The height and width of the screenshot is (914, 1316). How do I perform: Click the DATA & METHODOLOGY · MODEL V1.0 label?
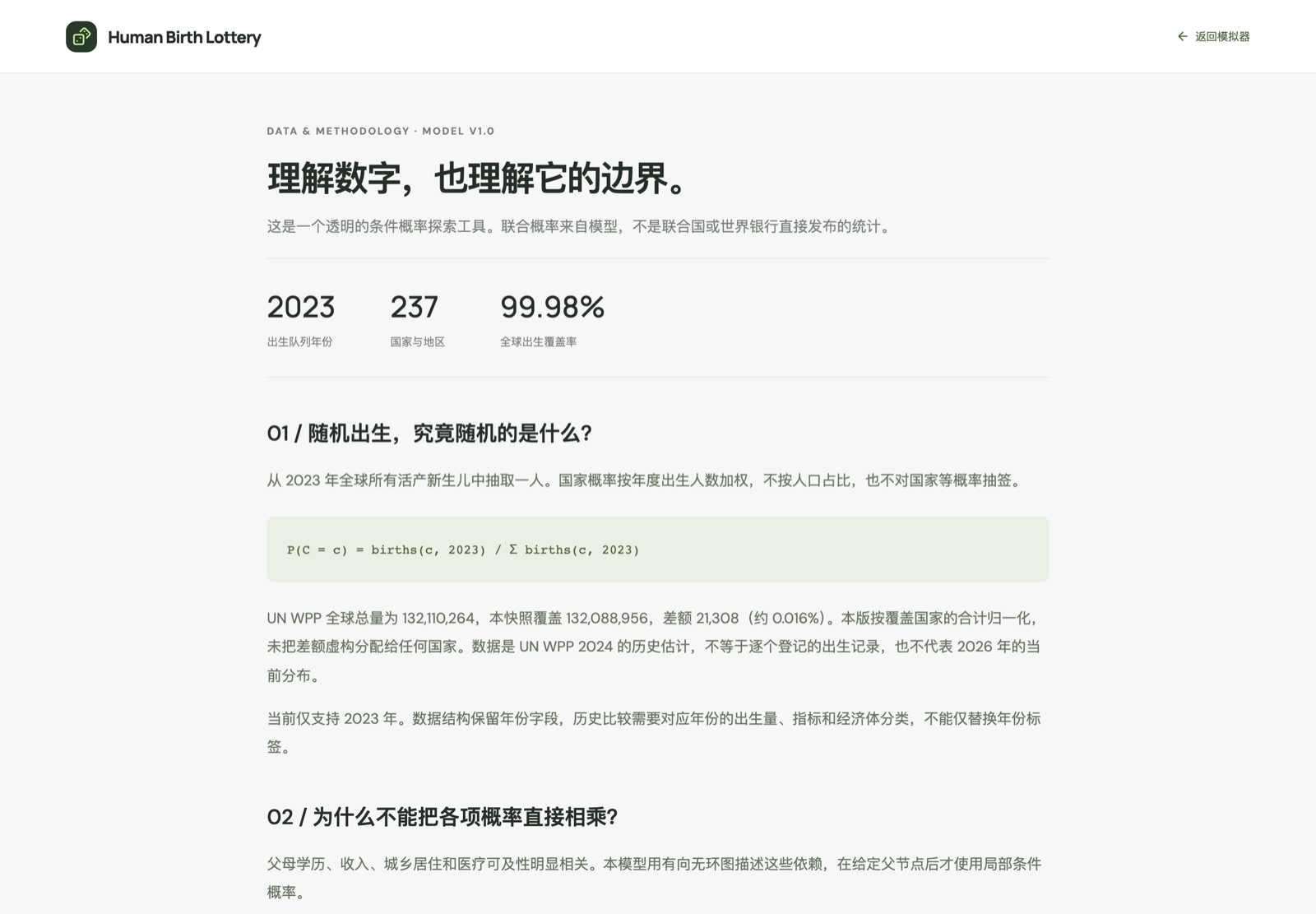pyautogui.click(x=381, y=131)
